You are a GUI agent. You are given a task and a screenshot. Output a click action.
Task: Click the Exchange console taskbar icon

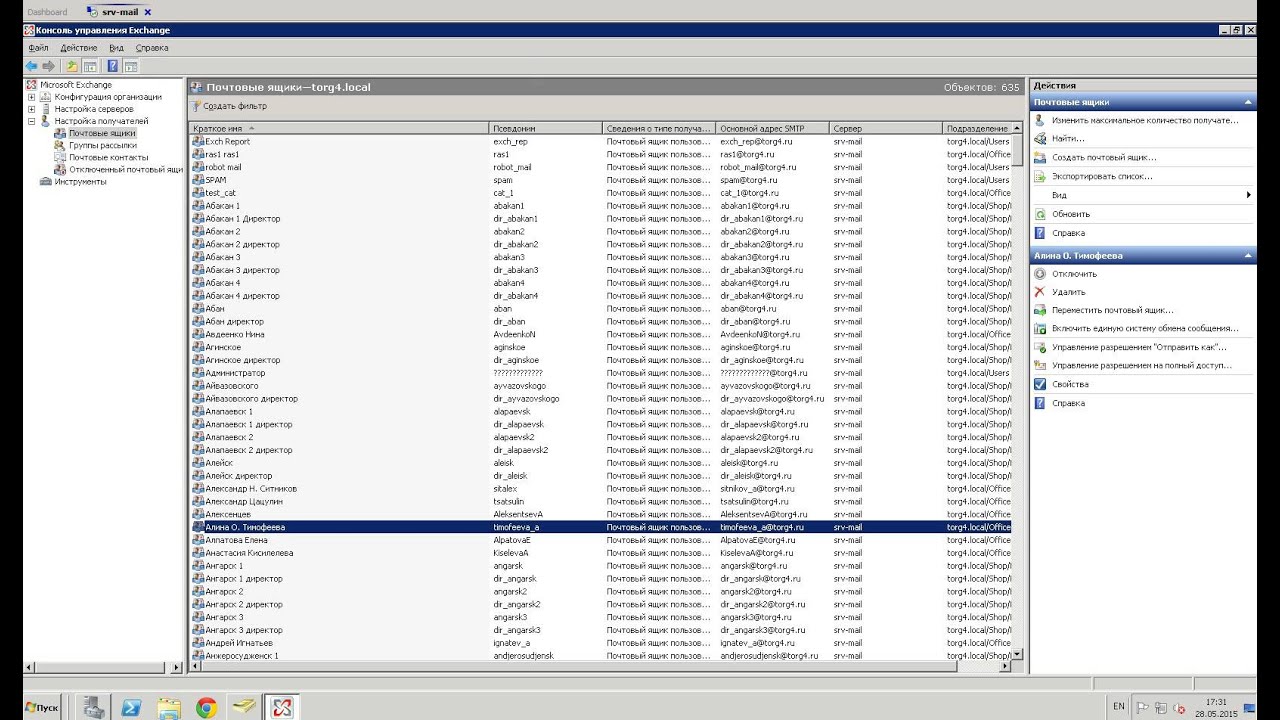coord(282,707)
